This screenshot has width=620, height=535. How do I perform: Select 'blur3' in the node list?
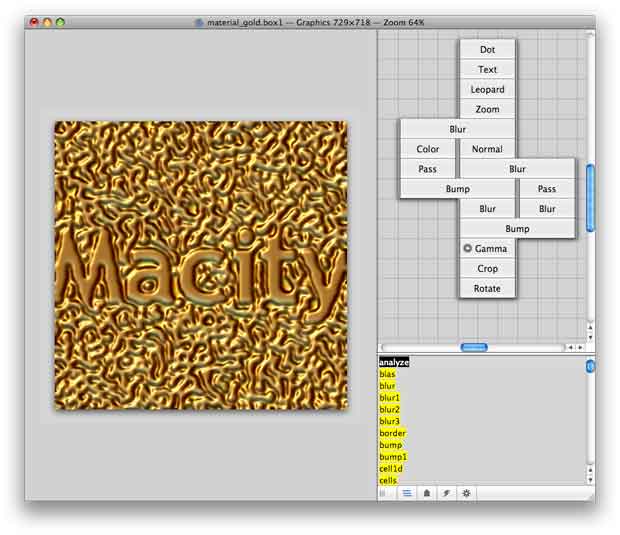(x=389, y=422)
